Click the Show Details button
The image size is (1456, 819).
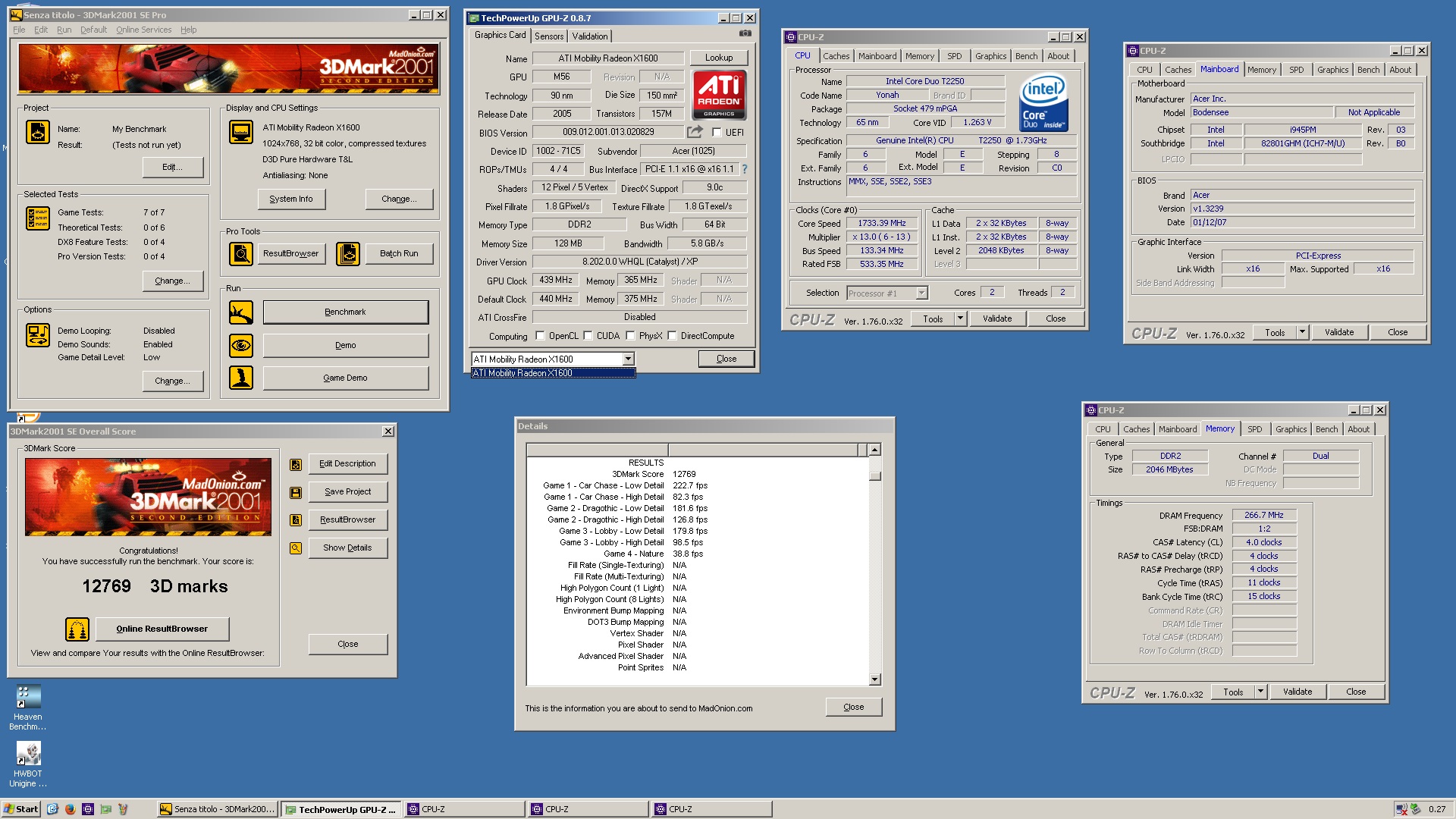(x=348, y=548)
